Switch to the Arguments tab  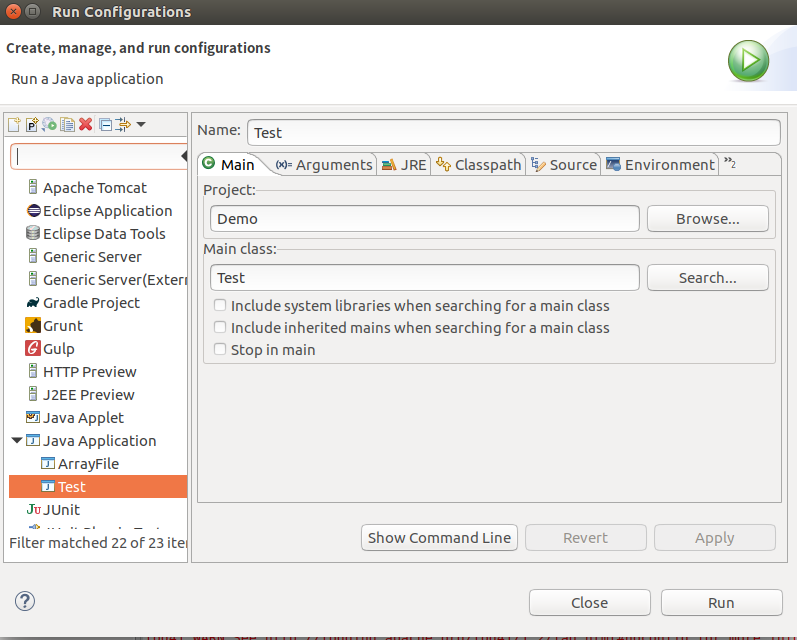(324, 165)
